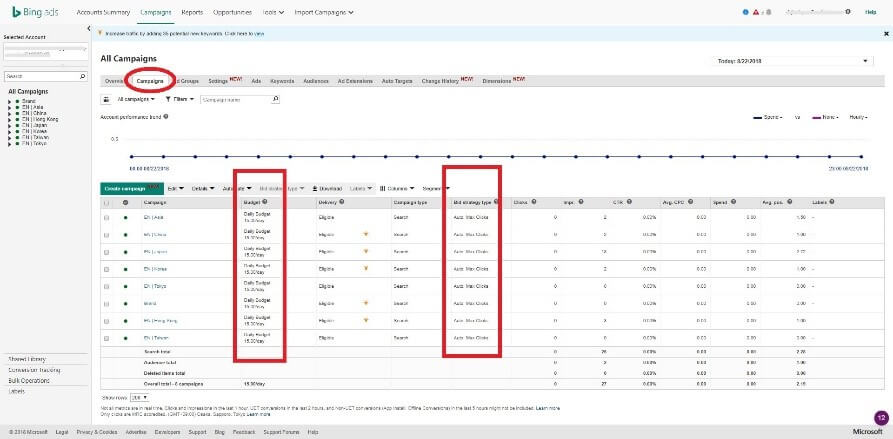Image resolution: width=893 pixels, height=439 pixels.
Task: Tick the checkbox for EN | Taiwan campaign
Action: tap(107, 337)
